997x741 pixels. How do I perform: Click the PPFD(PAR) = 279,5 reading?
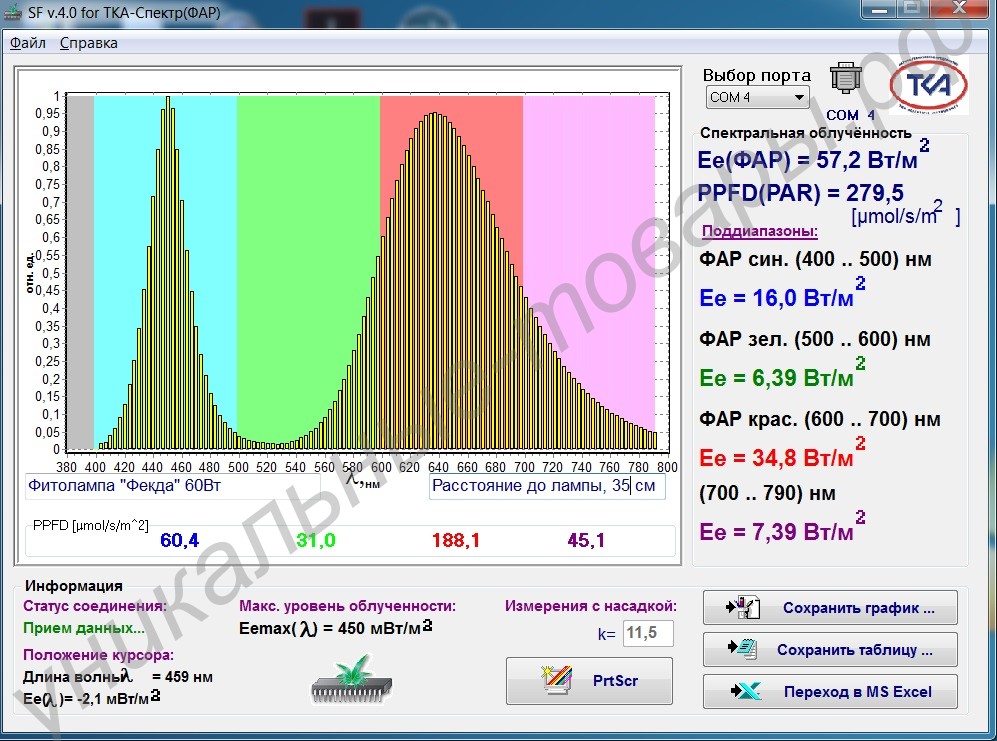click(x=801, y=192)
